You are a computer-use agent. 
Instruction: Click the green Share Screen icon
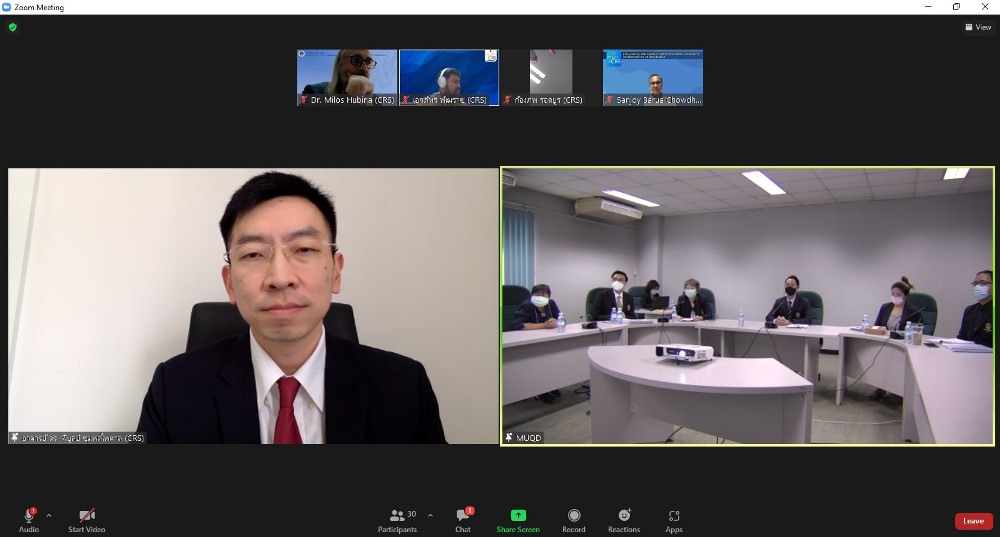(x=518, y=515)
